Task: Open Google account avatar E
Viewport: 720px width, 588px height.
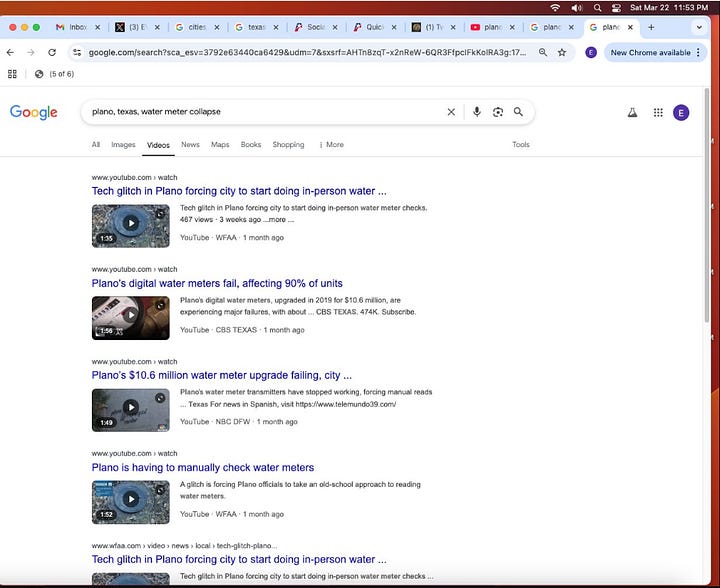Action: pyautogui.click(x=681, y=112)
